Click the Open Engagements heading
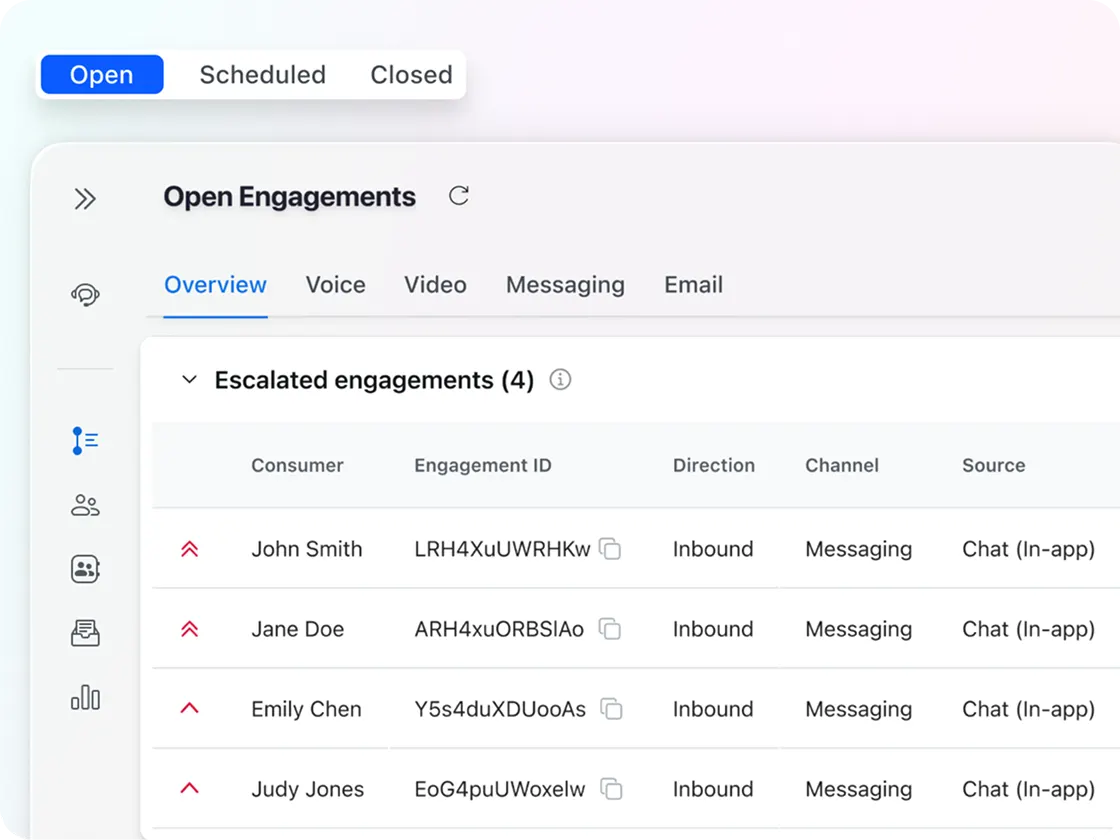Image resolution: width=1120 pixels, height=840 pixels. point(289,196)
